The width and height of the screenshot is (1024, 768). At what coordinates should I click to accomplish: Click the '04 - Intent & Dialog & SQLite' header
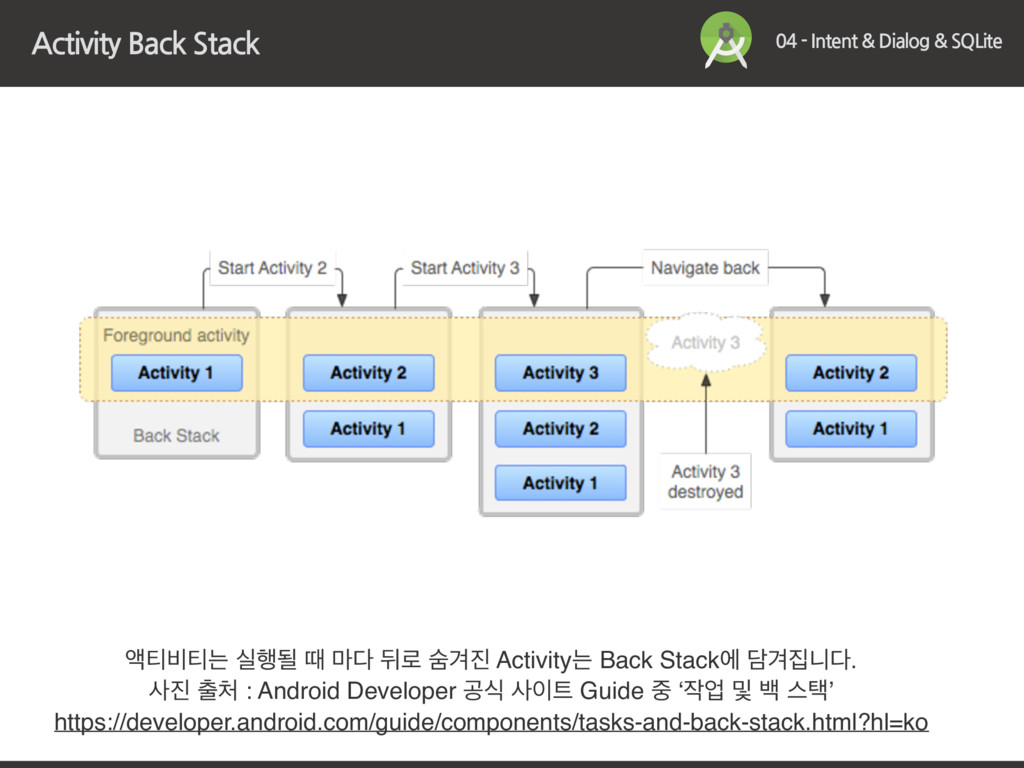tap(889, 41)
